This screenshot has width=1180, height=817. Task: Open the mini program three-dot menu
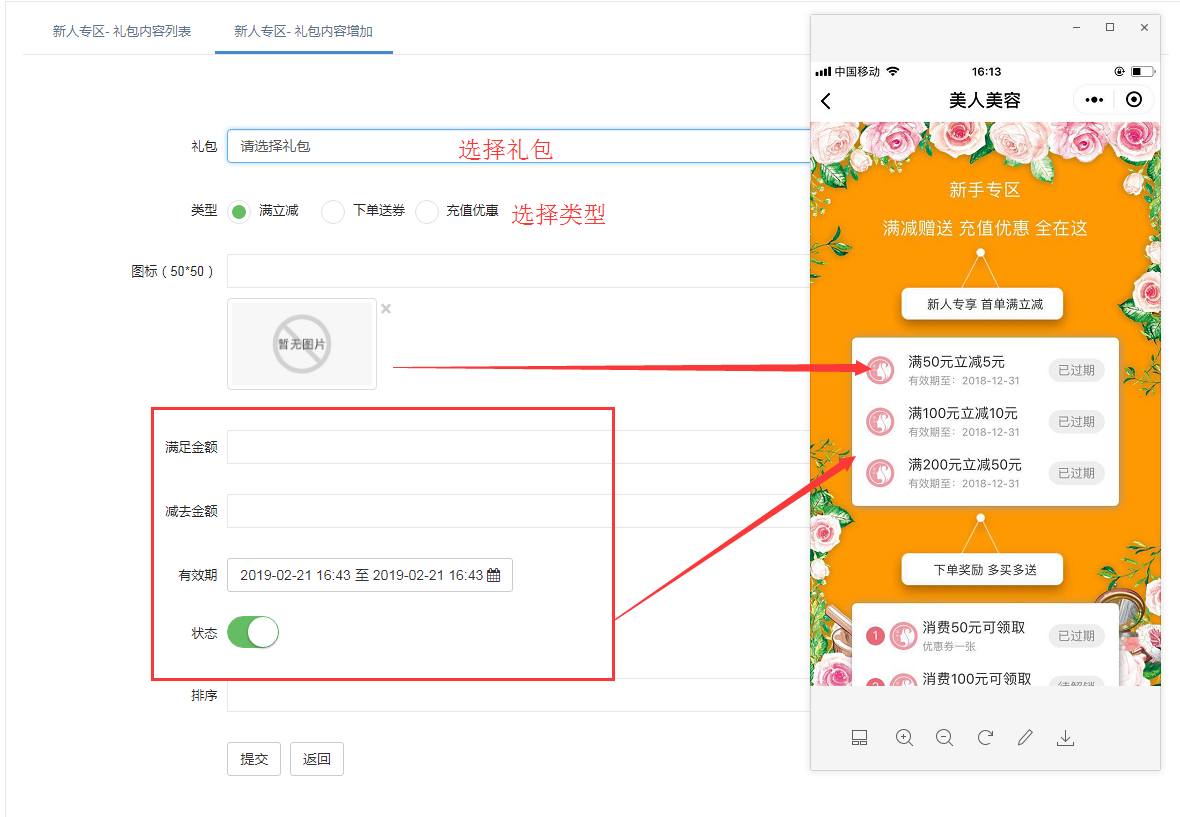[1094, 99]
